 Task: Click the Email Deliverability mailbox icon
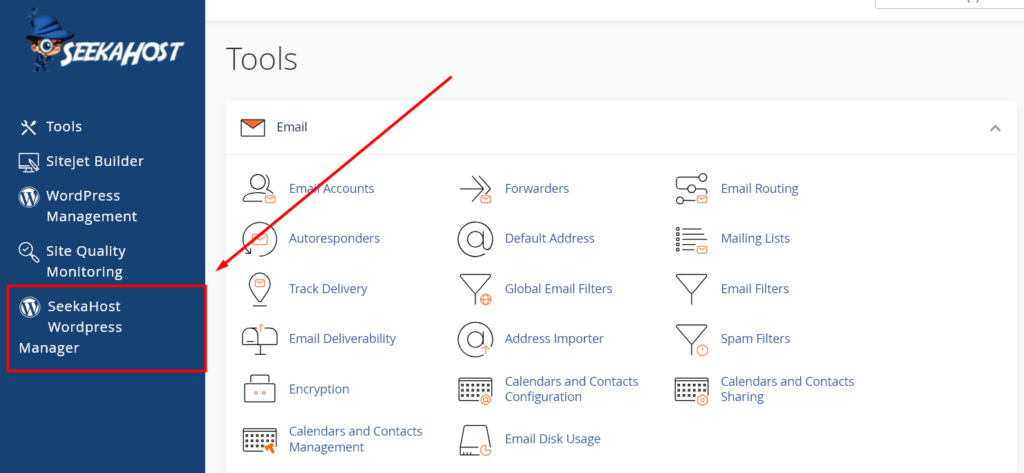coord(259,340)
